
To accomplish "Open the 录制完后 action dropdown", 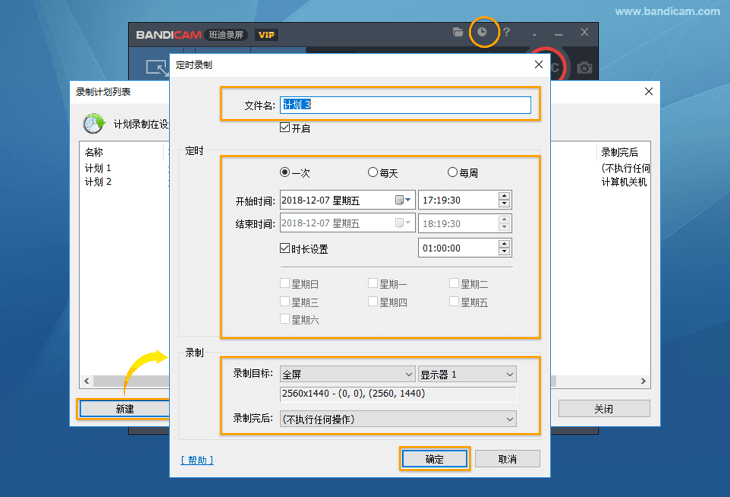I will [398, 419].
